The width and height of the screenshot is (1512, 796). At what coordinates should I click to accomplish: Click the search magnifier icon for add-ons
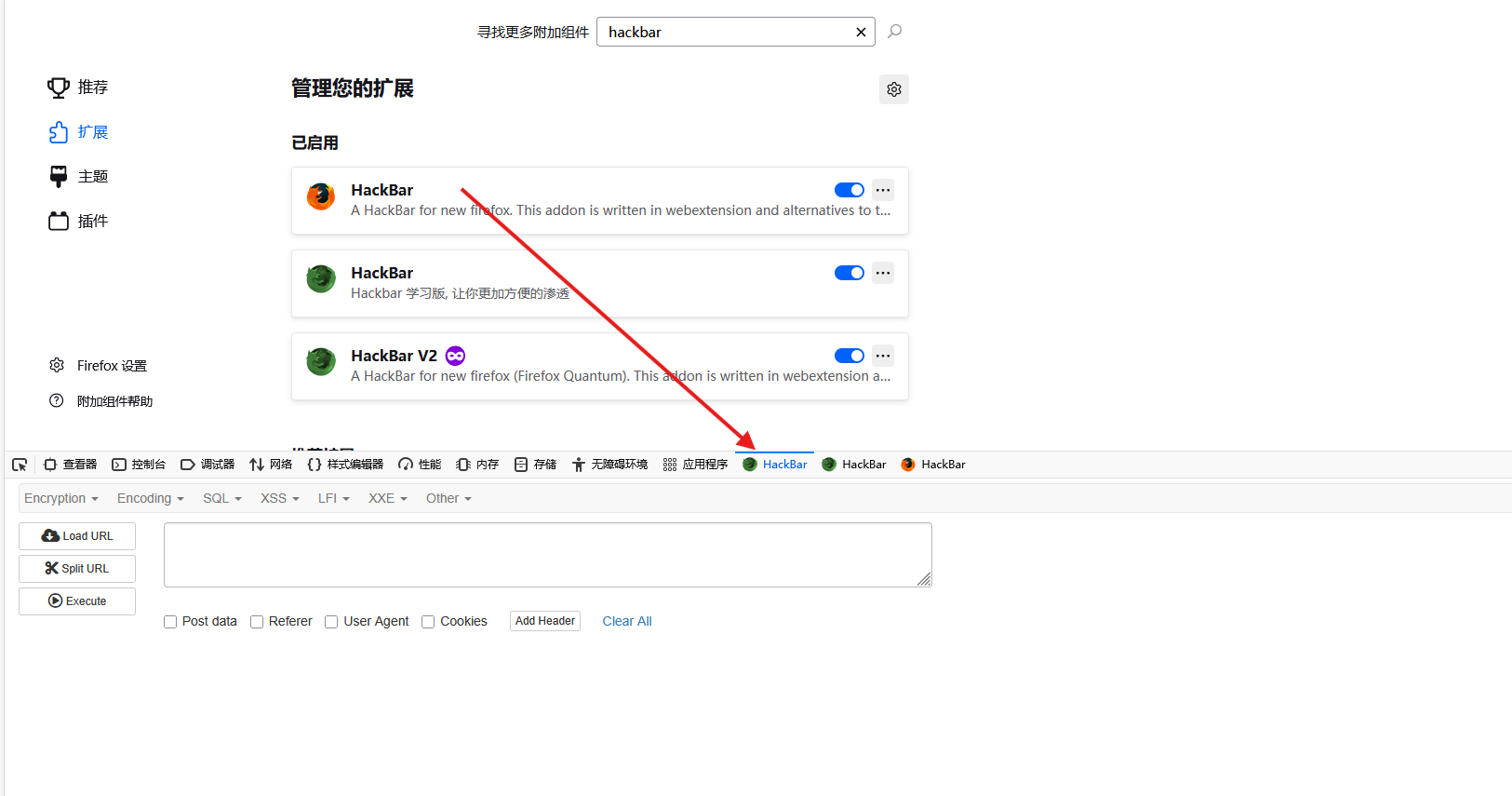coord(894,32)
